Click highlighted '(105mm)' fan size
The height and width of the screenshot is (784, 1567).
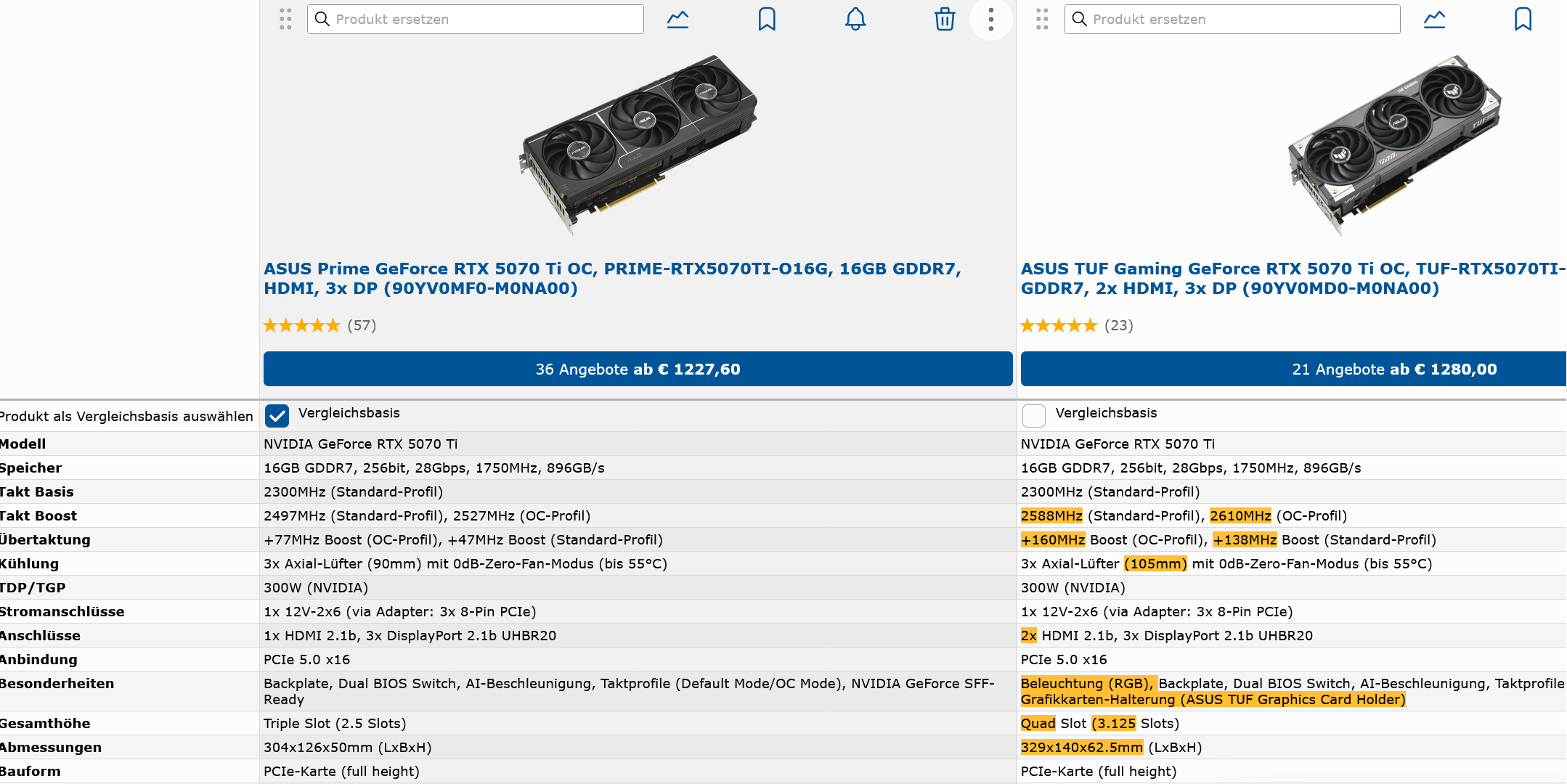[x=1155, y=563]
